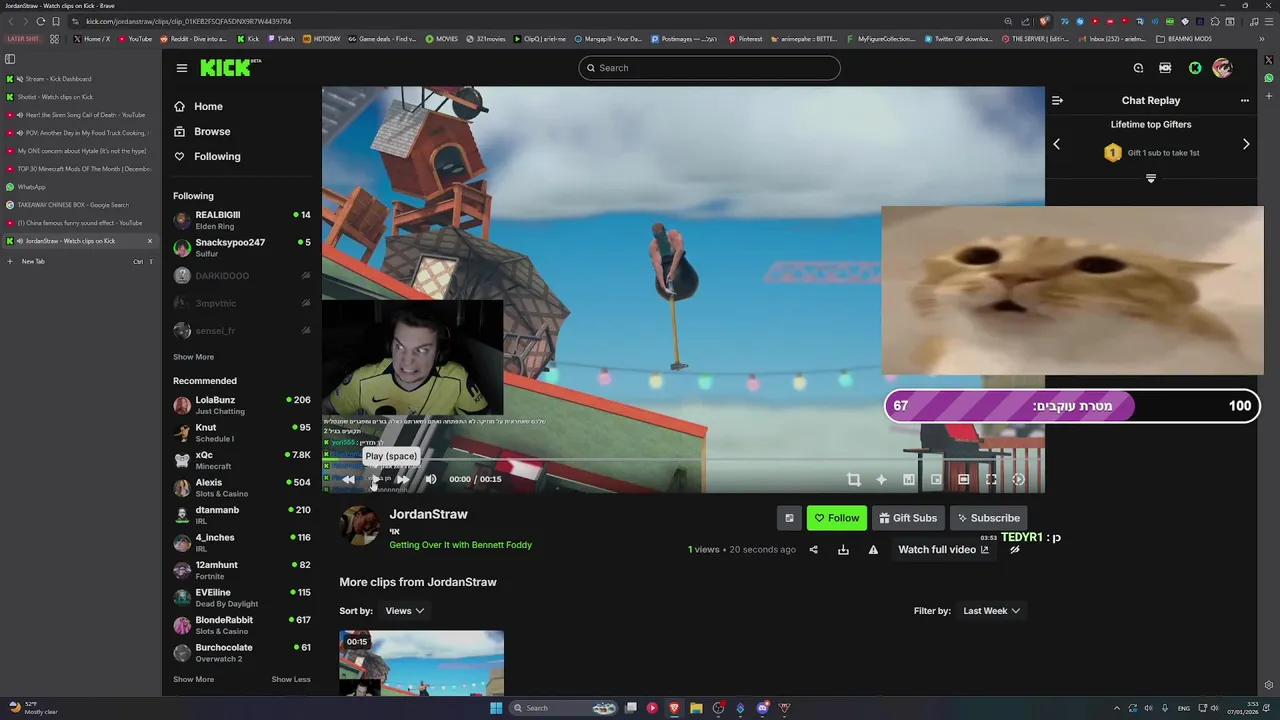Open LolaBunz Just Chatting stream
The height and width of the screenshot is (720, 1280).
[x=241, y=405]
